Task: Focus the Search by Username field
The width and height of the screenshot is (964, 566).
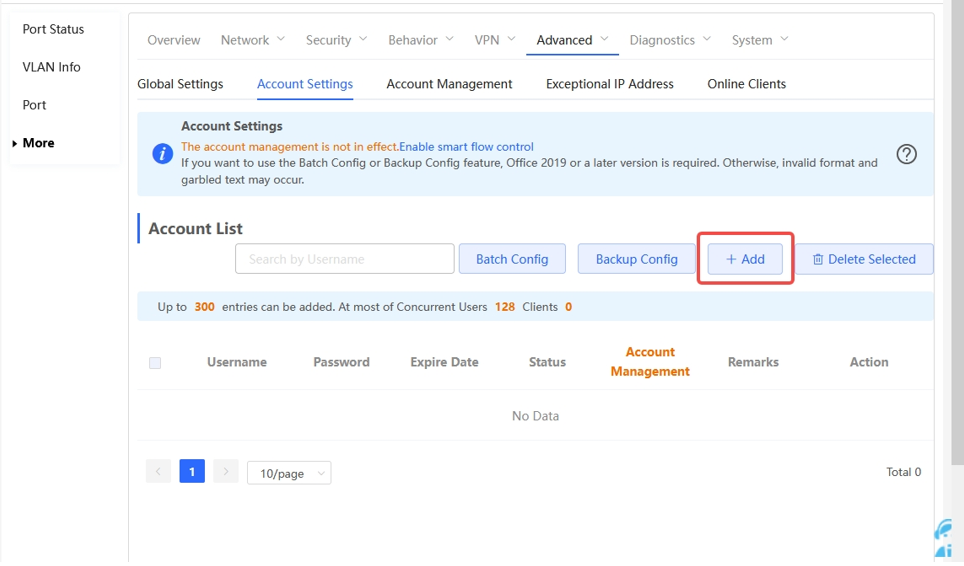Action: click(344, 259)
